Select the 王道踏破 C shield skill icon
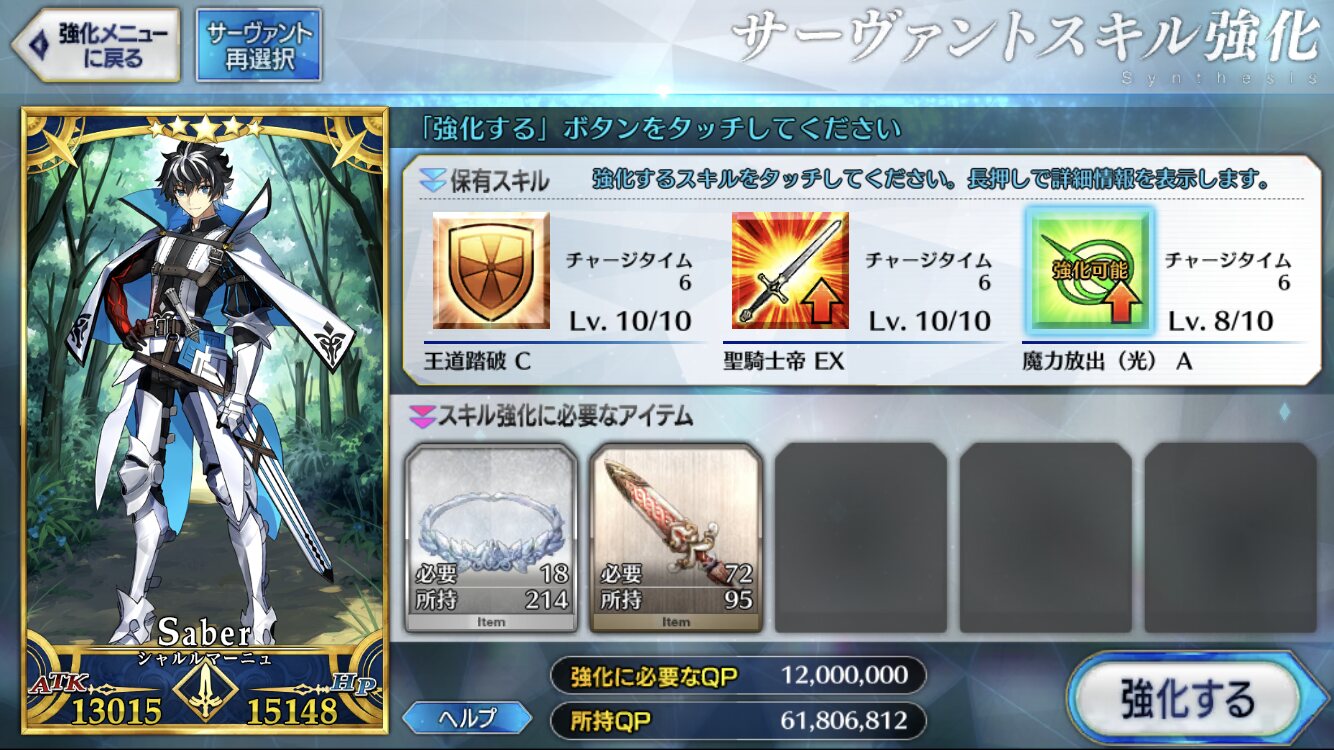This screenshot has height=750, width=1334. click(491, 270)
